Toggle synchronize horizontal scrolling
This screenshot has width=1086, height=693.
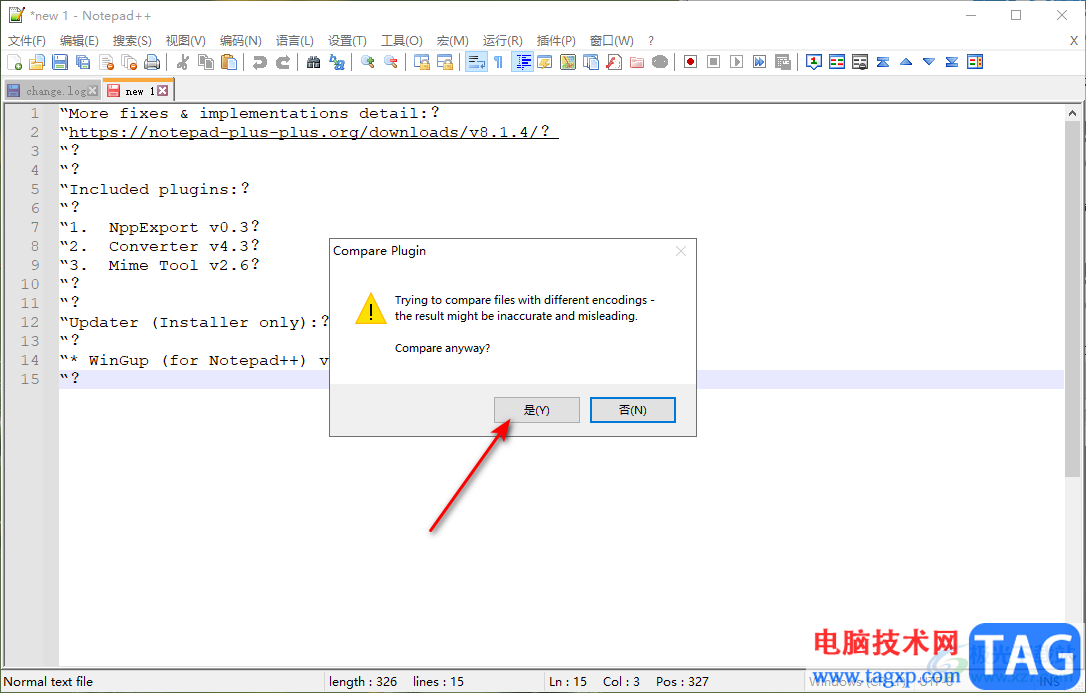[445, 62]
